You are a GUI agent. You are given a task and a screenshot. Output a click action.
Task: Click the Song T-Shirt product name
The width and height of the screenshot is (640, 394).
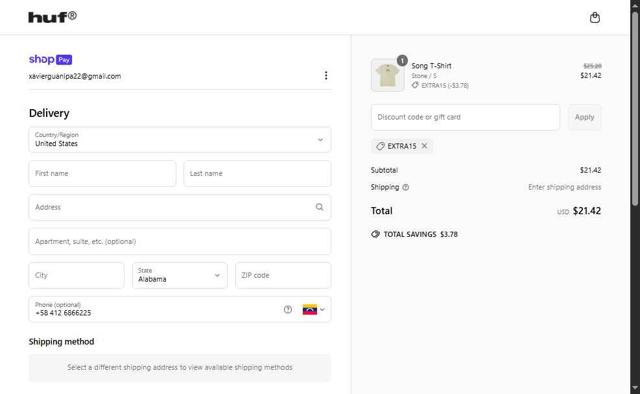click(x=431, y=66)
